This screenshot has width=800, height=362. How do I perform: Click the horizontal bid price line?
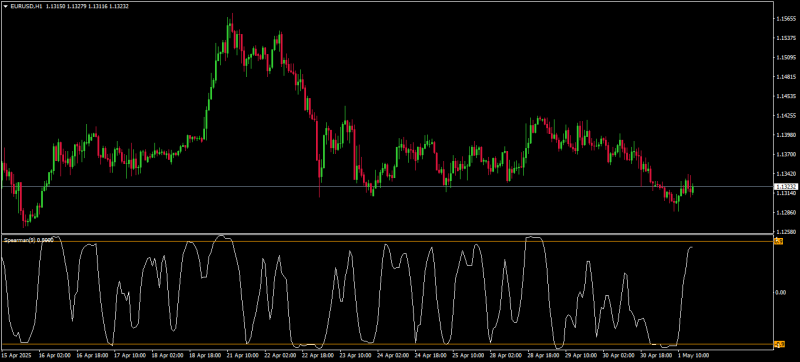pos(387,187)
